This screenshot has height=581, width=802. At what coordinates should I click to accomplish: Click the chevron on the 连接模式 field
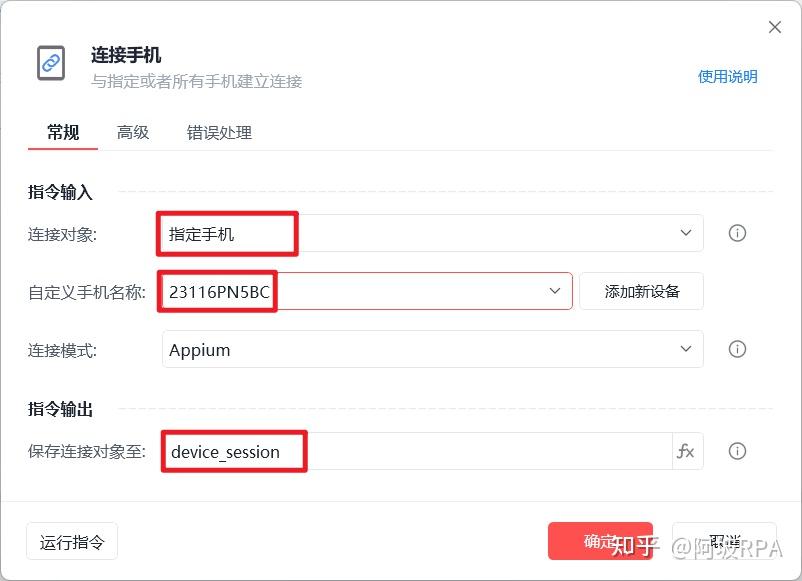(686, 349)
